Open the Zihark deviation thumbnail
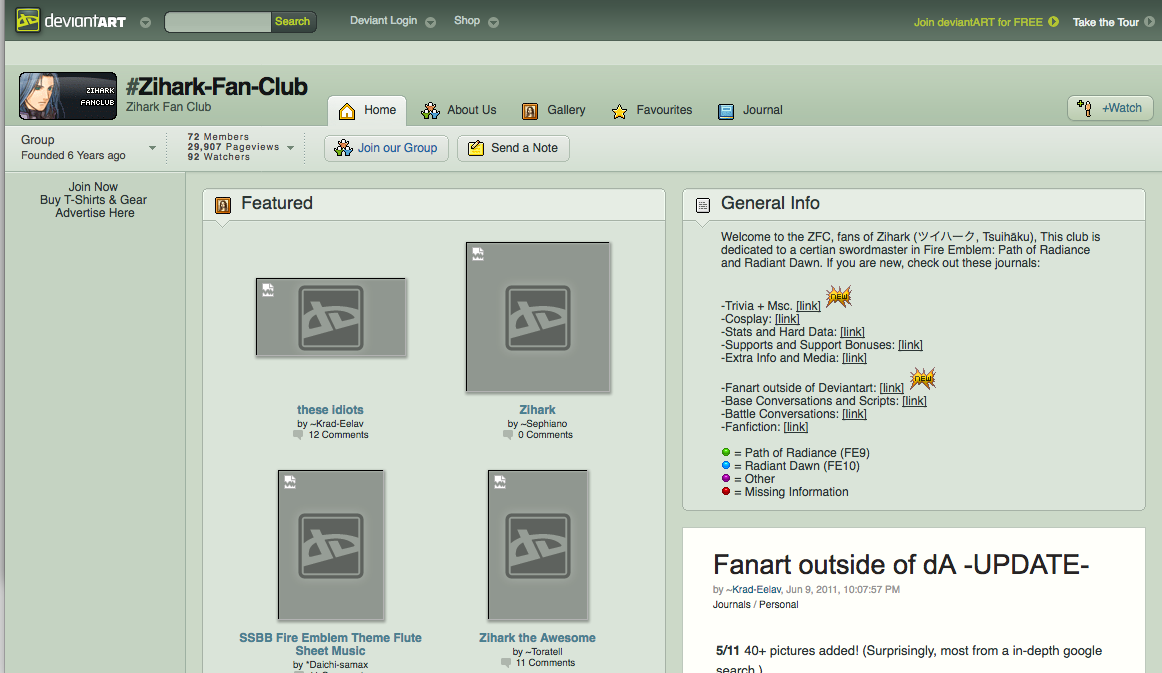Screen dimensions: 1162x673 click(x=538, y=317)
